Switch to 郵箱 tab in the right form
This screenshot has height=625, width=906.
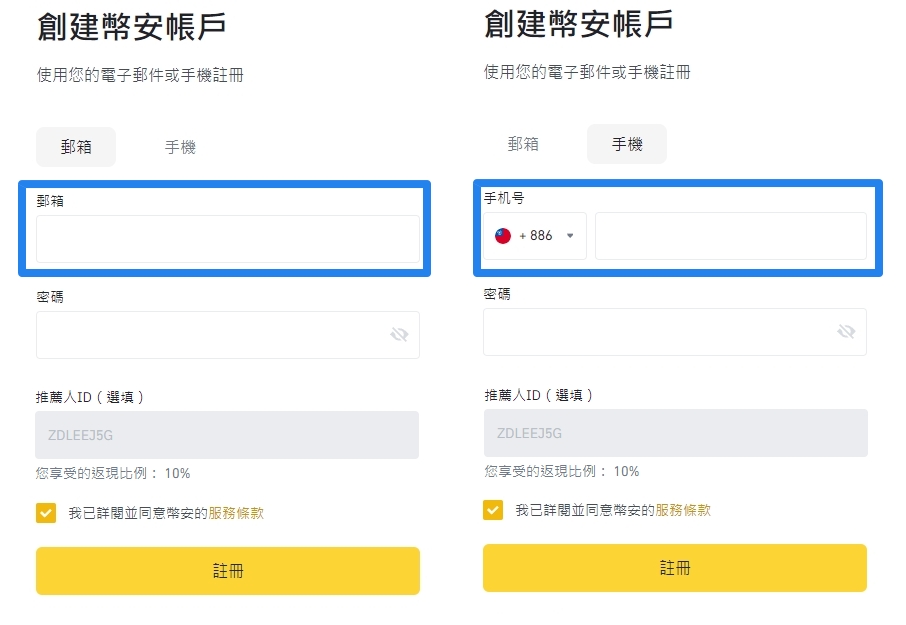point(523,144)
